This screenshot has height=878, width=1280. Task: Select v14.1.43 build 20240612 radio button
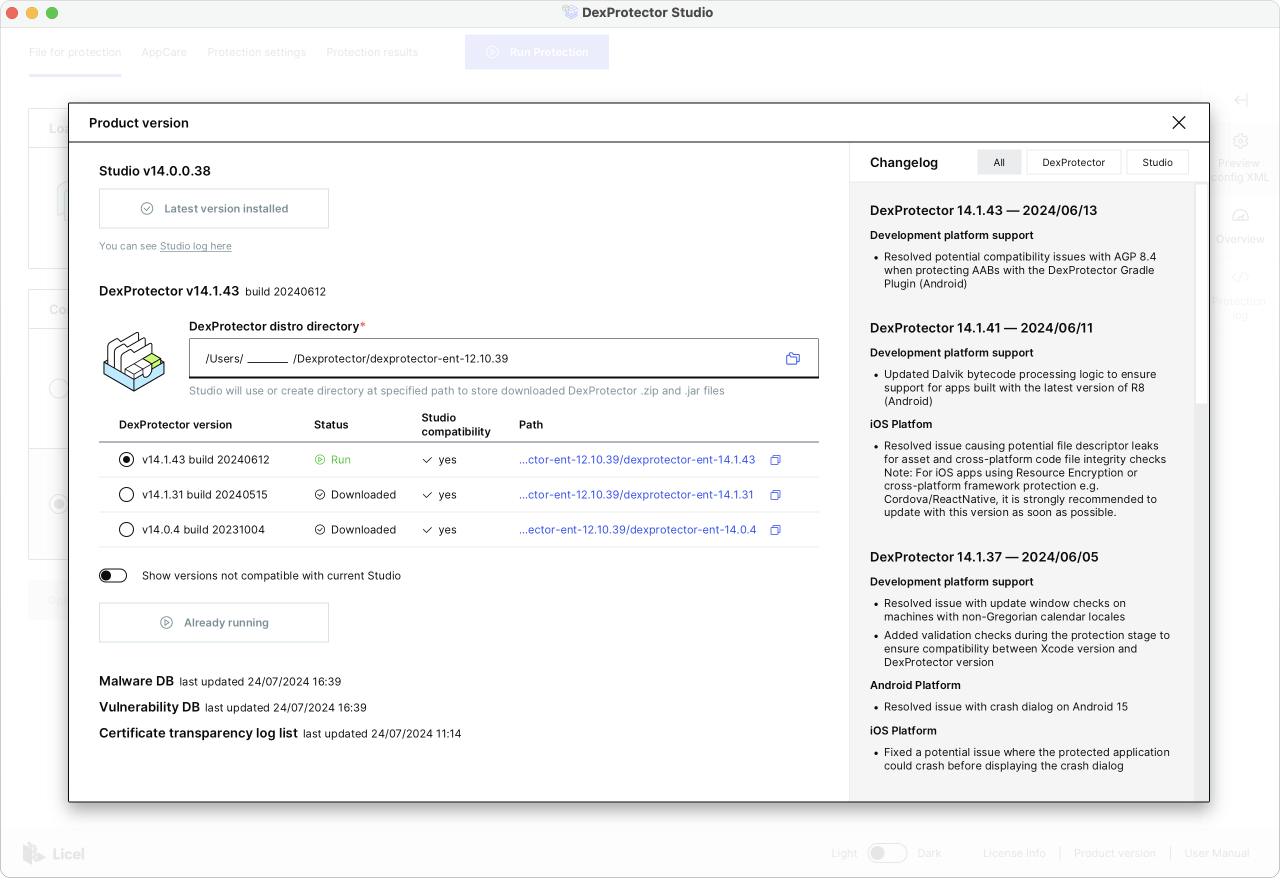(126, 460)
